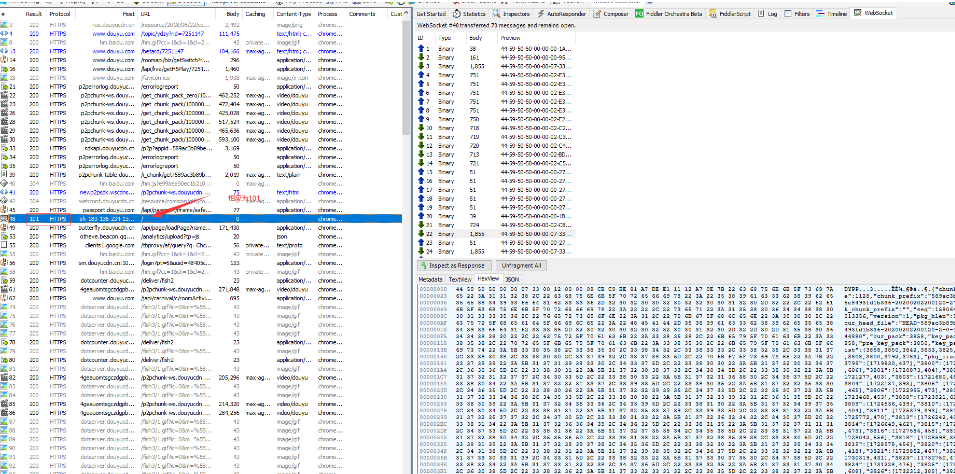Viewport: 955px width, 474px height.
Task: Click video icon of session 85
Action: (5, 403)
